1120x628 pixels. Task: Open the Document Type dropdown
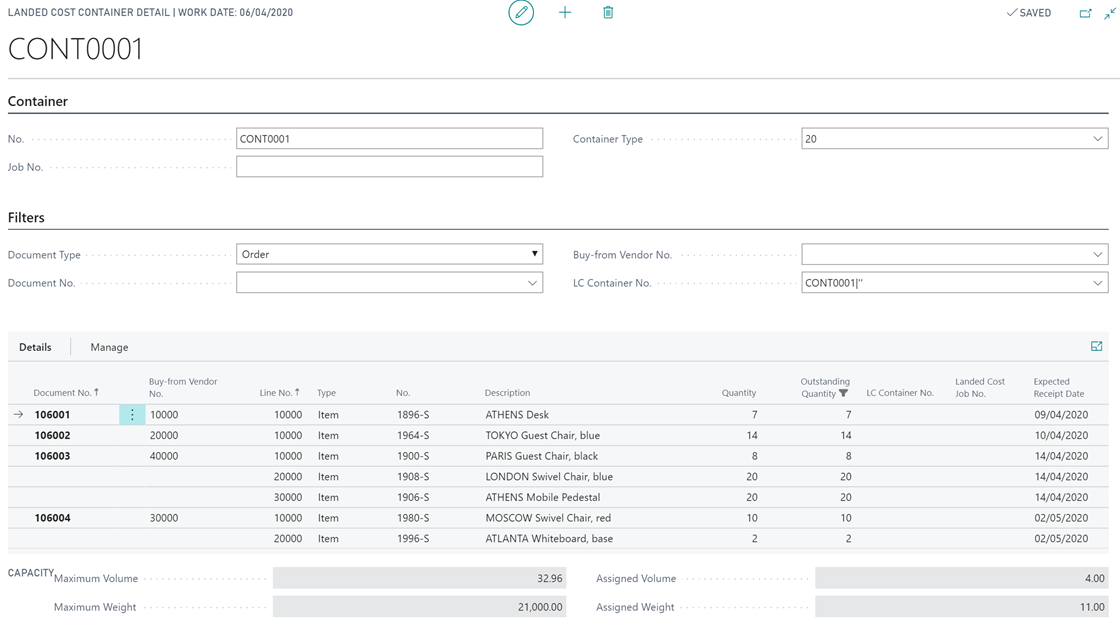[534, 255]
